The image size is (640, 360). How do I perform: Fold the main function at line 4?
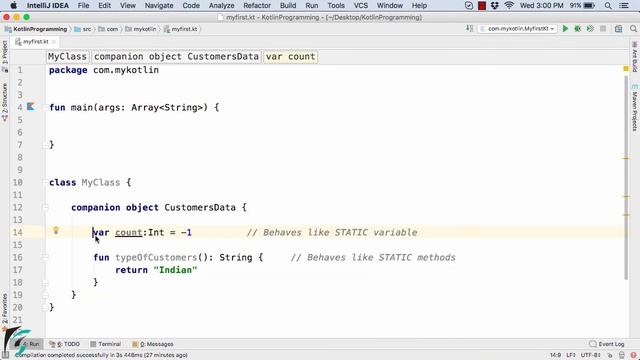45,107
